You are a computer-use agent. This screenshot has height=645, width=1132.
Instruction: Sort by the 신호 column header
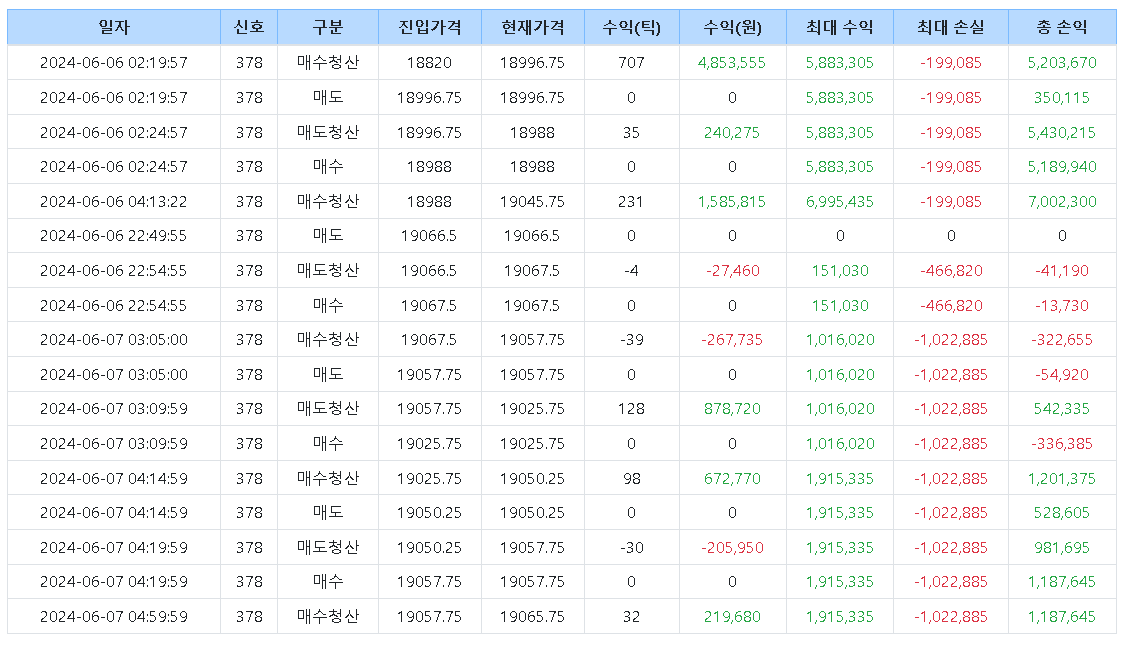(x=249, y=27)
